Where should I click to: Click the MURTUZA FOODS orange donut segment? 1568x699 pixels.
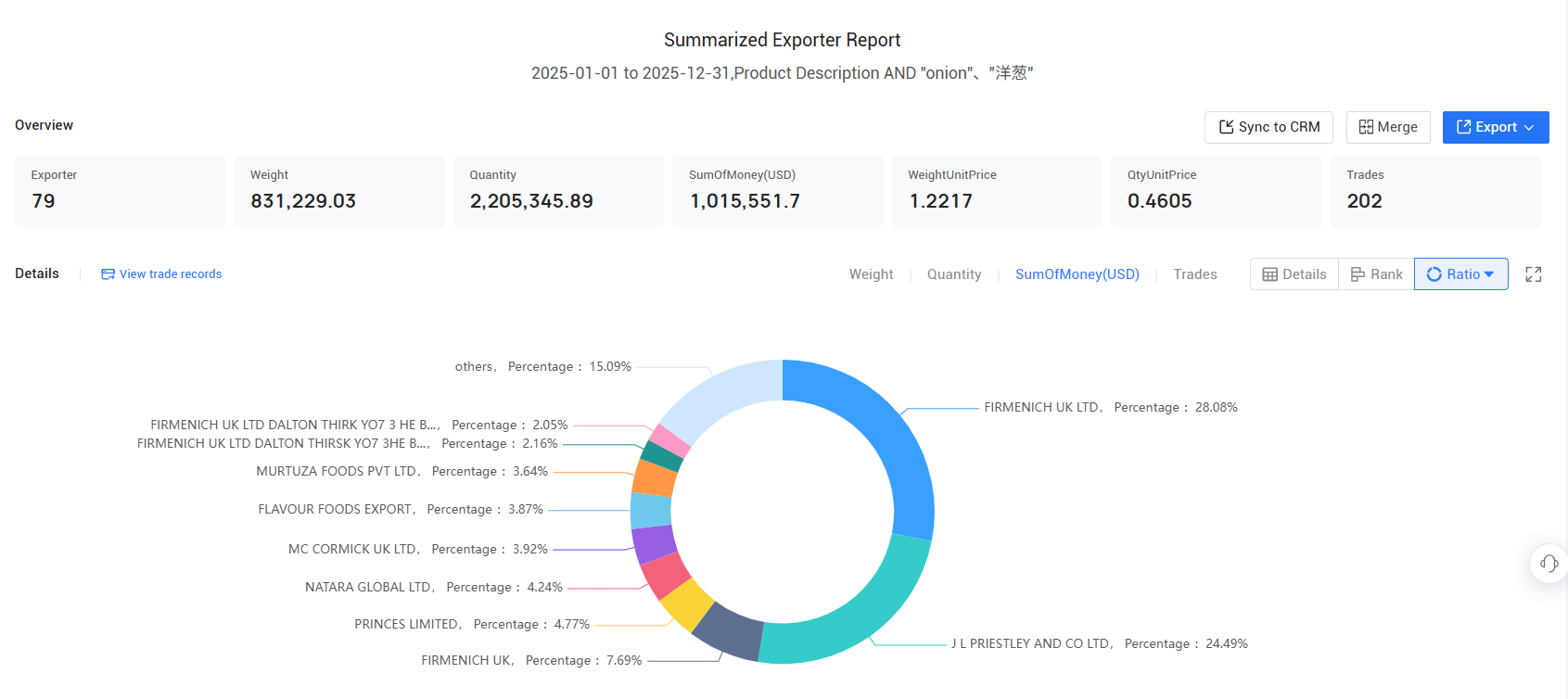pos(655,478)
